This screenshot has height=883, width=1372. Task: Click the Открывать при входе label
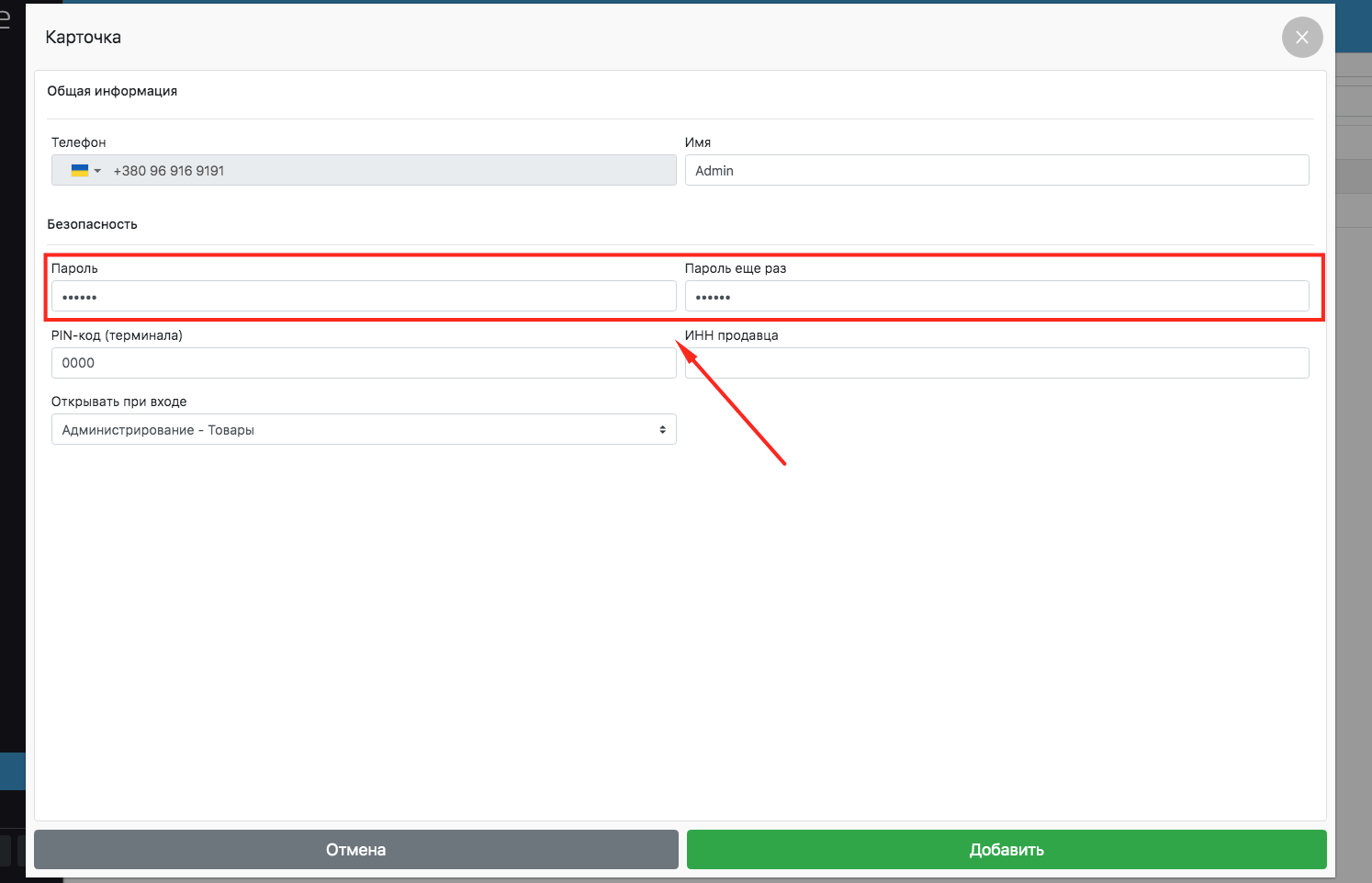click(x=118, y=402)
